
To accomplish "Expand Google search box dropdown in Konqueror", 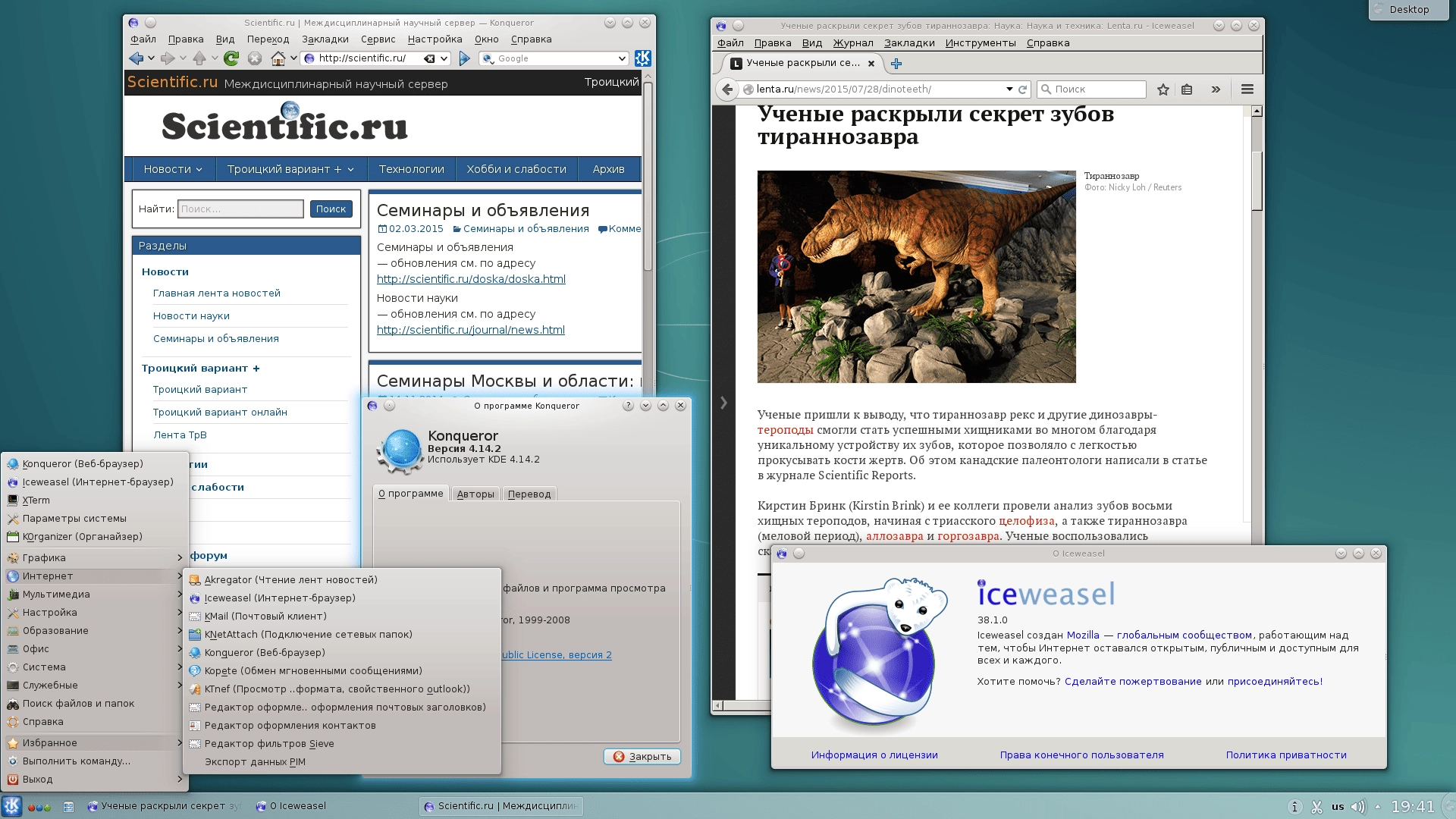I will 622,58.
